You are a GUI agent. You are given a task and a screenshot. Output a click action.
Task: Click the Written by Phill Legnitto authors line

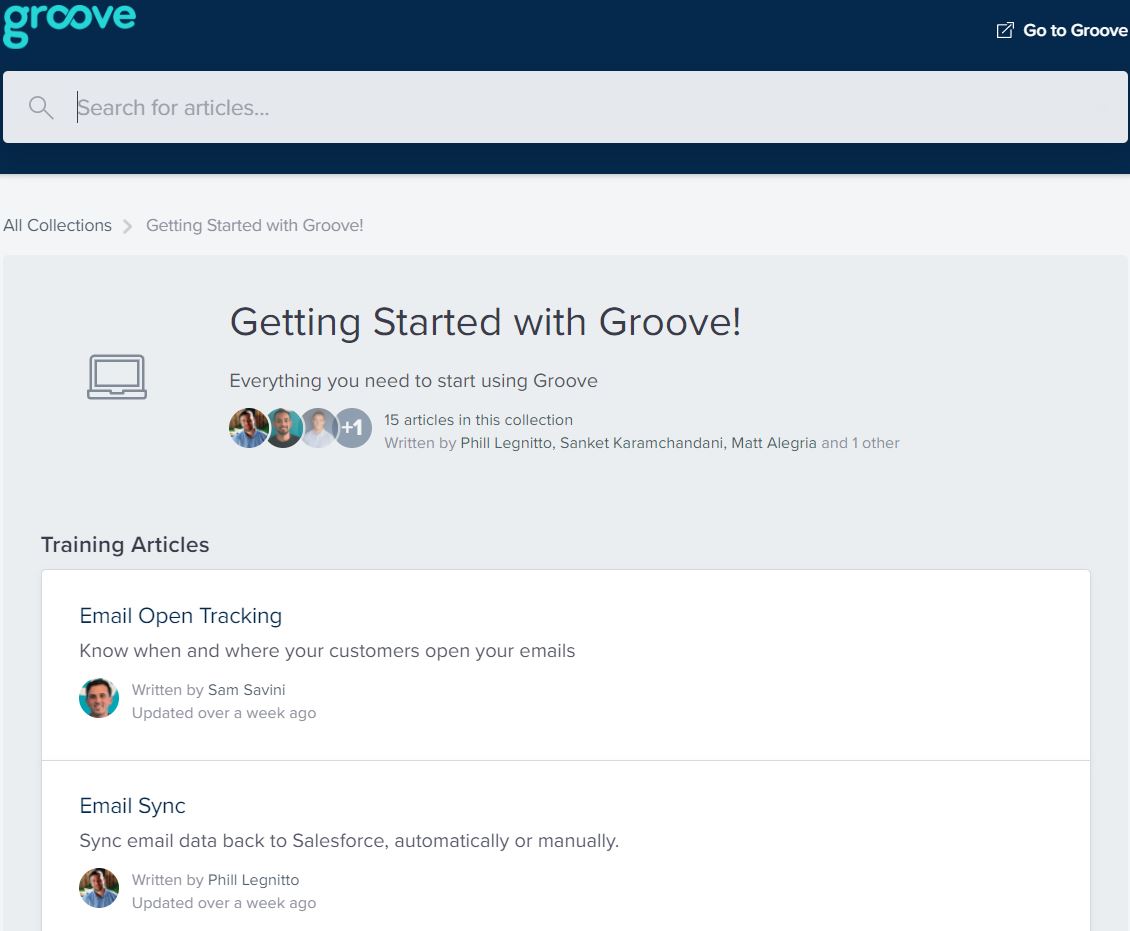click(x=641, y=443)
